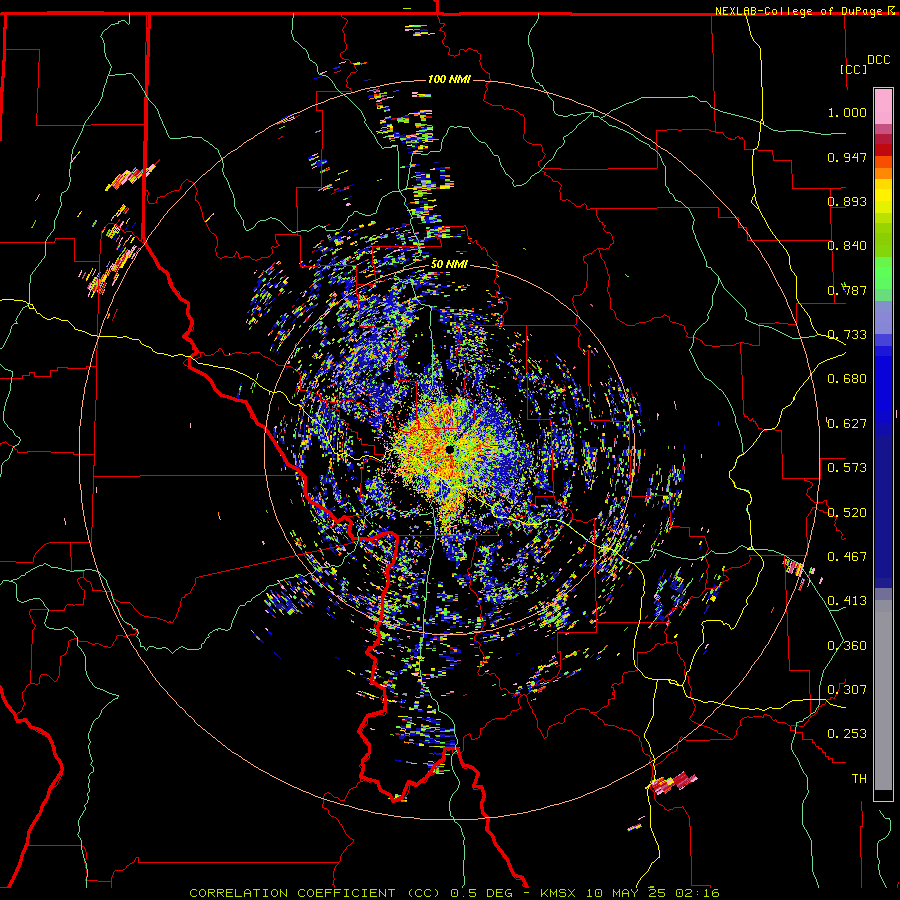Click the 100 NMI range ring label
The width and height of the screenshot is (900, 900).
pyautogui.click(x=449, y=79)
